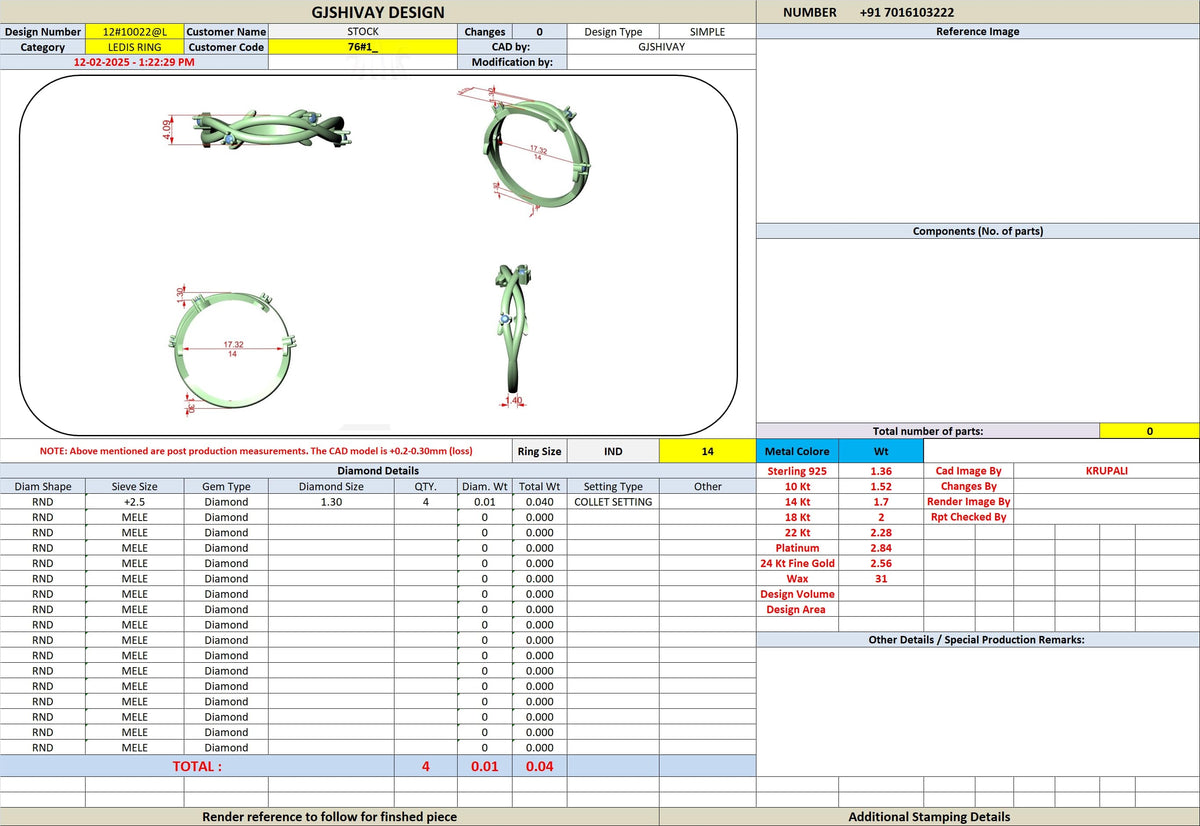Click the COLLET SETTING cell

point(613,501)
